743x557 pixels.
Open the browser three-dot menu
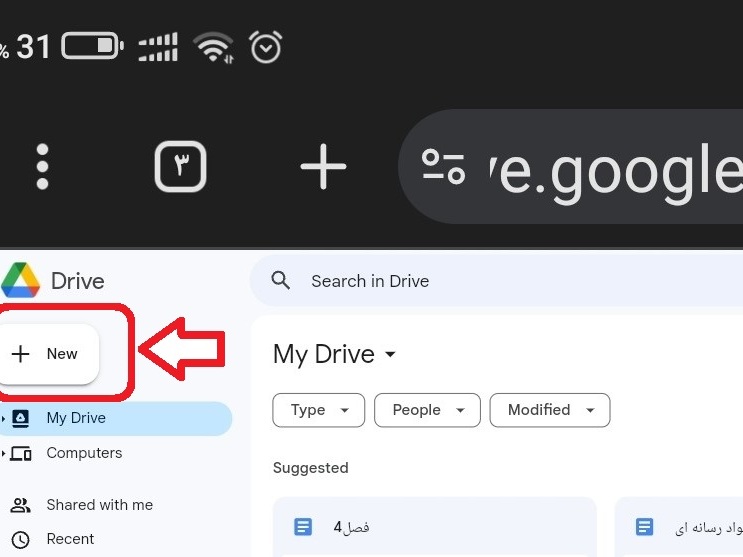click(42, 166)
